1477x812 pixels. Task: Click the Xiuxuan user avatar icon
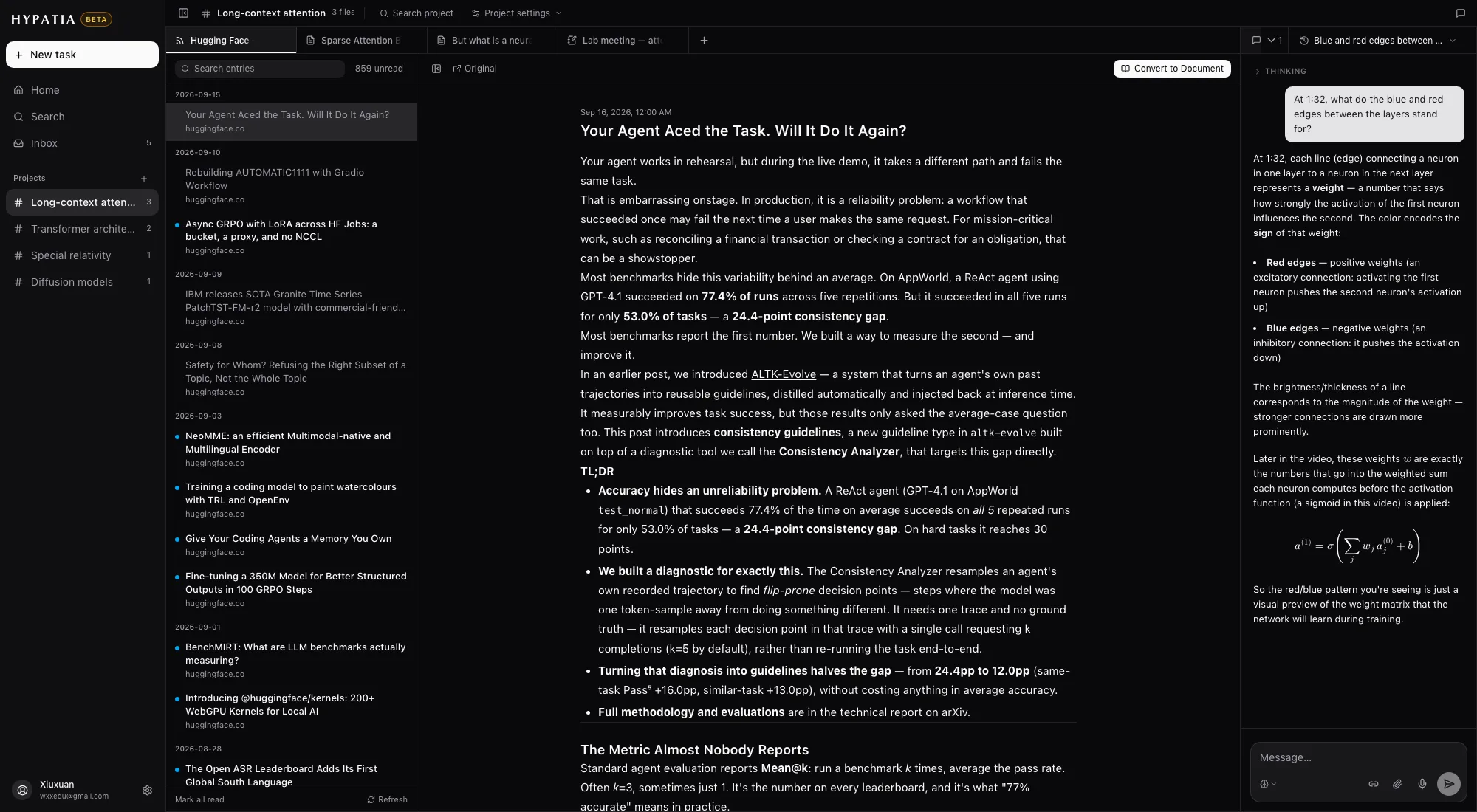pyautogui.click(x=23, y=790)
